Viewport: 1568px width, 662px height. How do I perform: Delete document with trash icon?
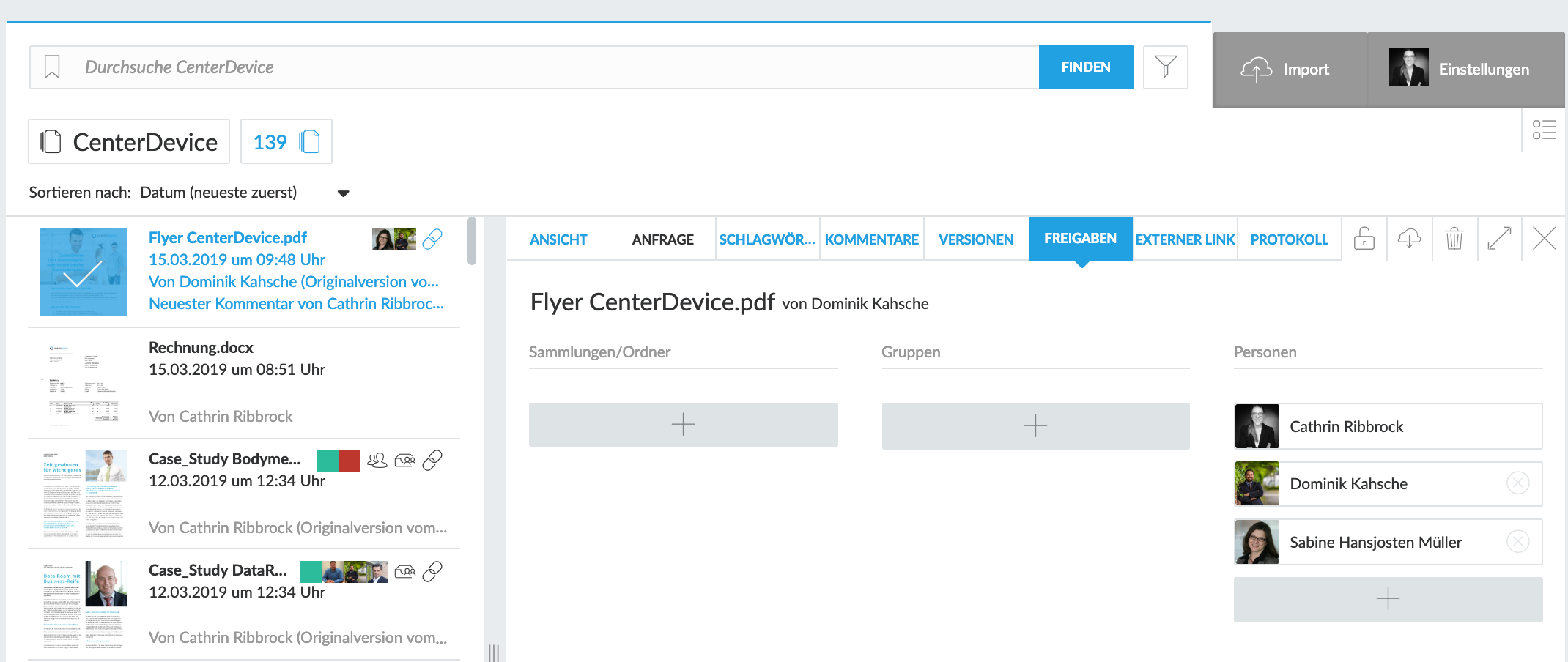click(x=1454, y=239)
